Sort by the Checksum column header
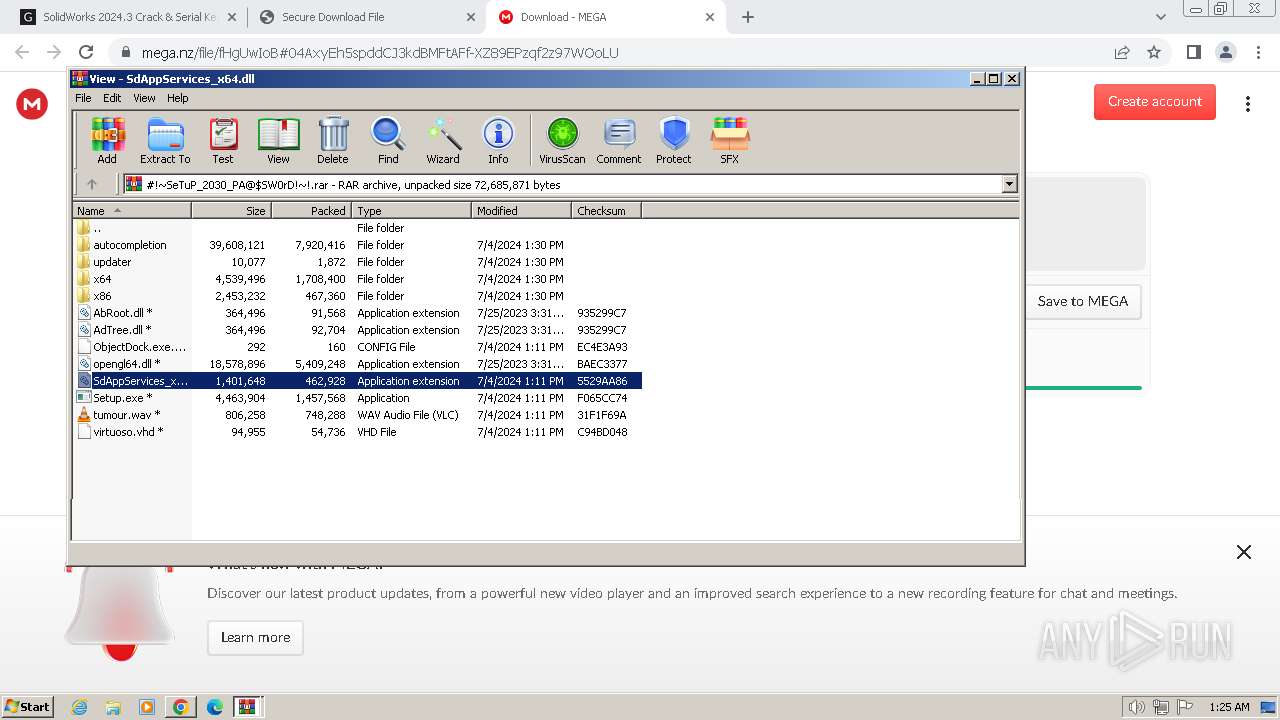 (x=606, y=210)
